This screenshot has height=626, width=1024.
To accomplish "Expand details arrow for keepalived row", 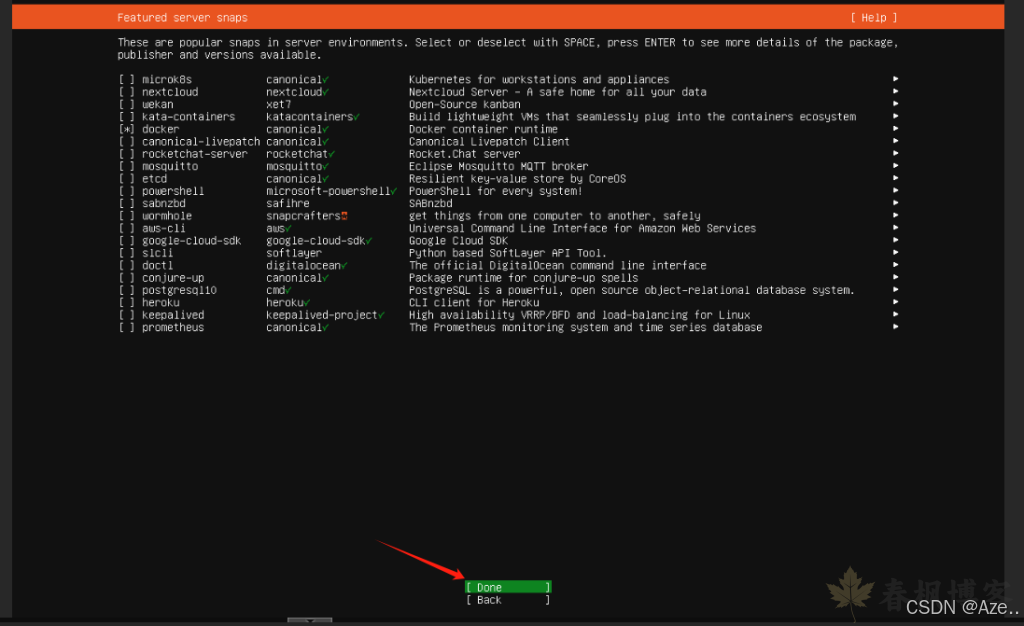I will coord(895,315).
